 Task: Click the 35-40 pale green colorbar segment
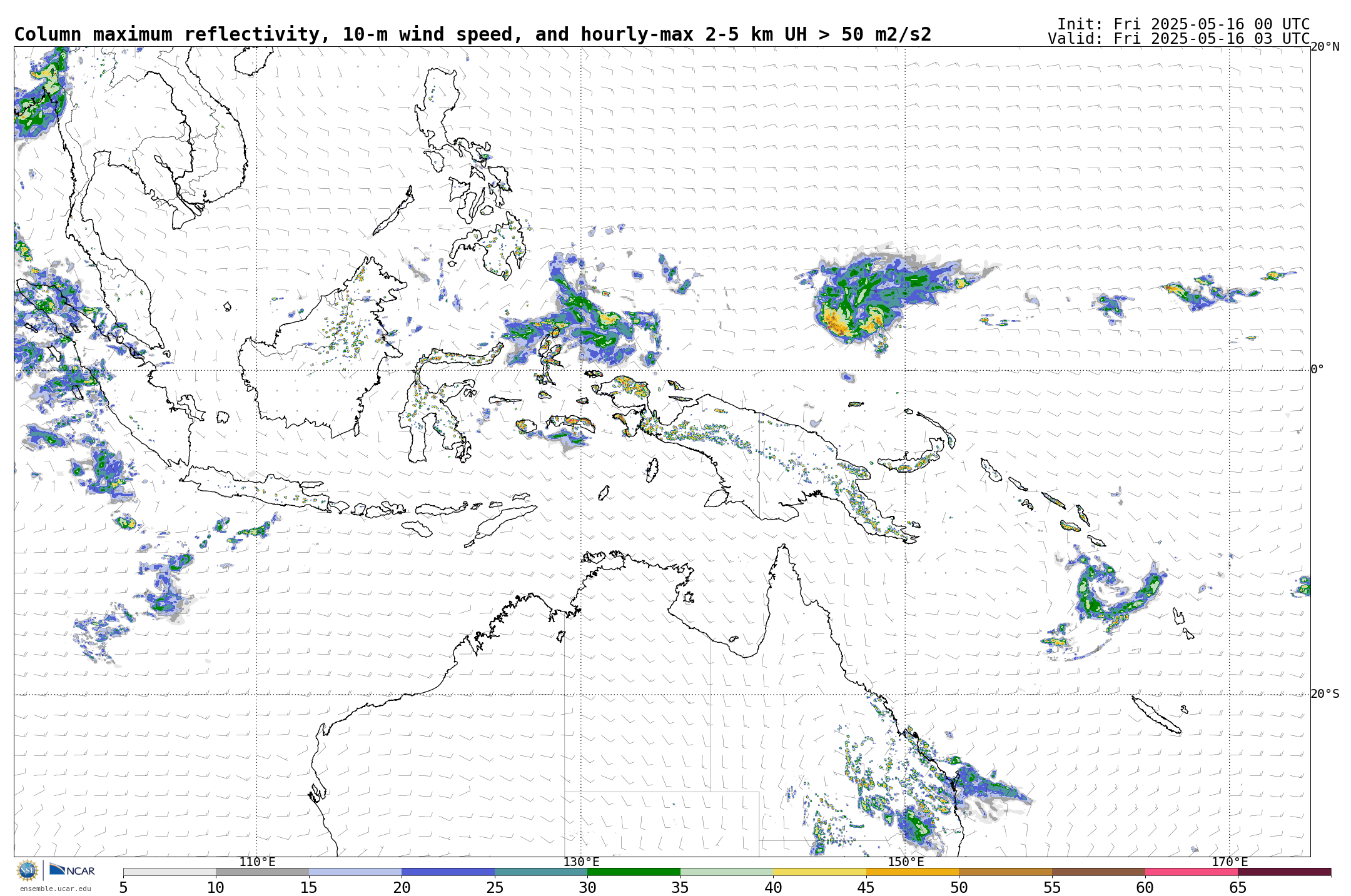click(727, 872)
